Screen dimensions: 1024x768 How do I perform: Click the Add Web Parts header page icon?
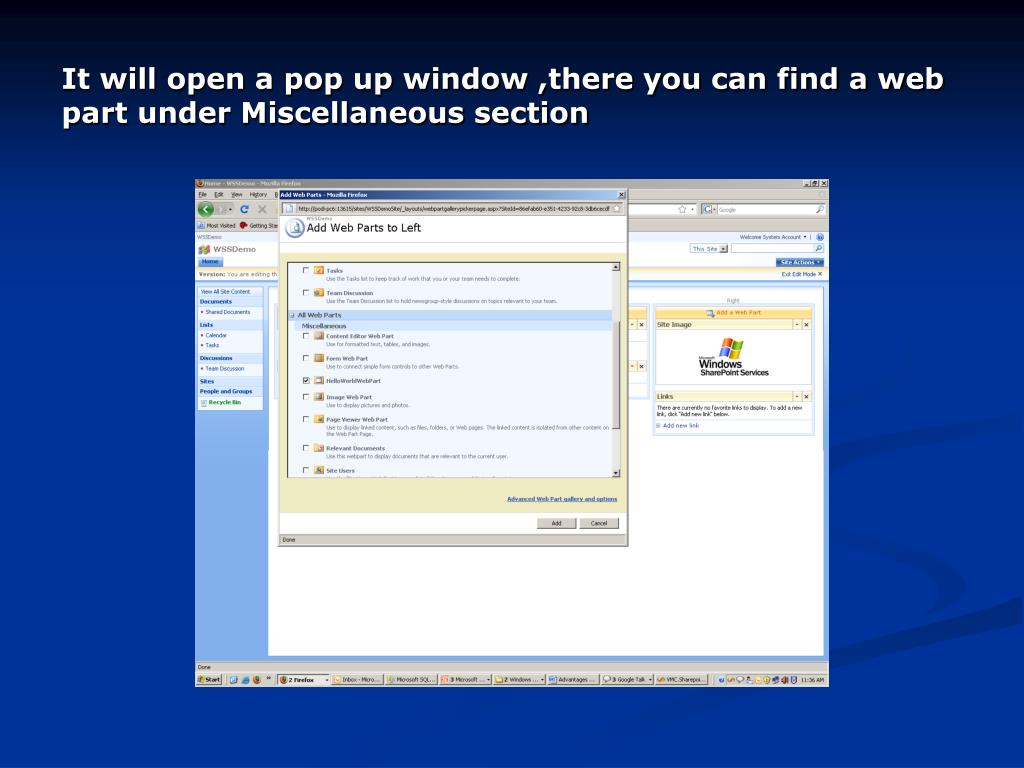point(295,228)
